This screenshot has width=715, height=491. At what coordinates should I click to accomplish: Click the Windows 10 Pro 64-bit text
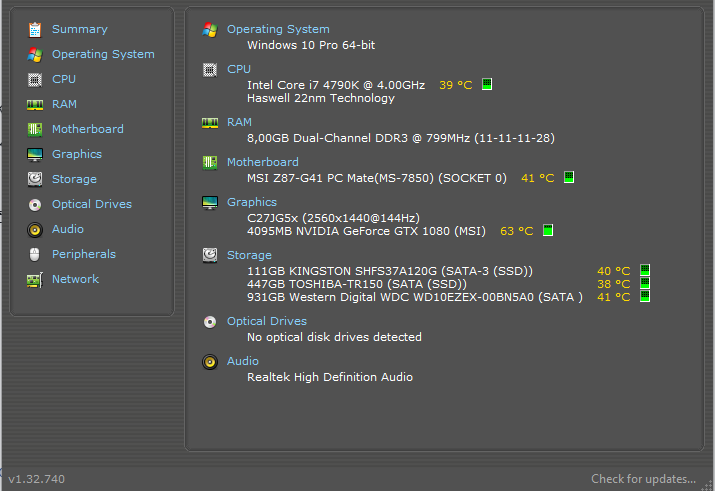tap(311, 45)
